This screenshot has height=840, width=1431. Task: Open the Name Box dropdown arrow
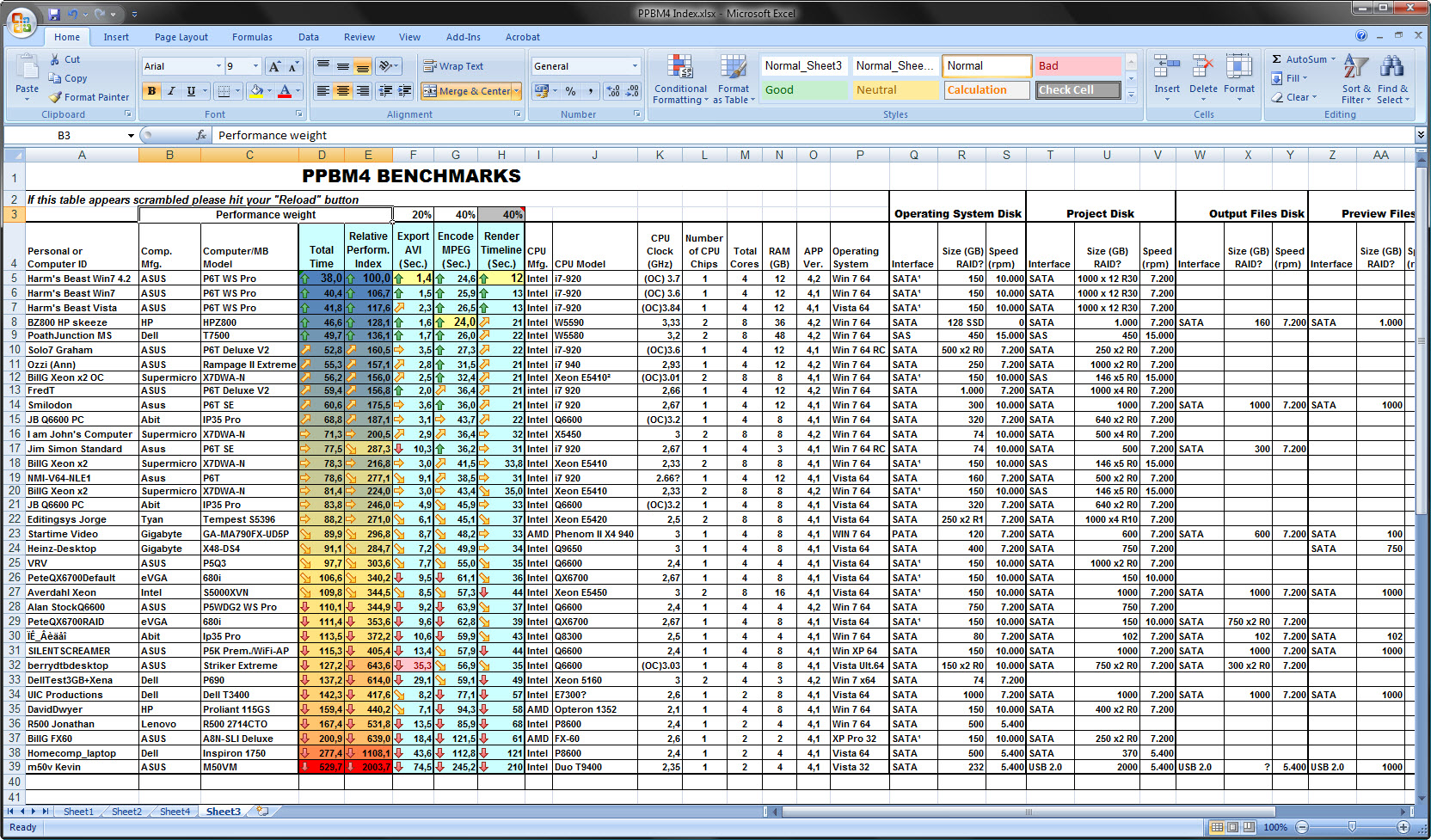[x=131, y=136]
